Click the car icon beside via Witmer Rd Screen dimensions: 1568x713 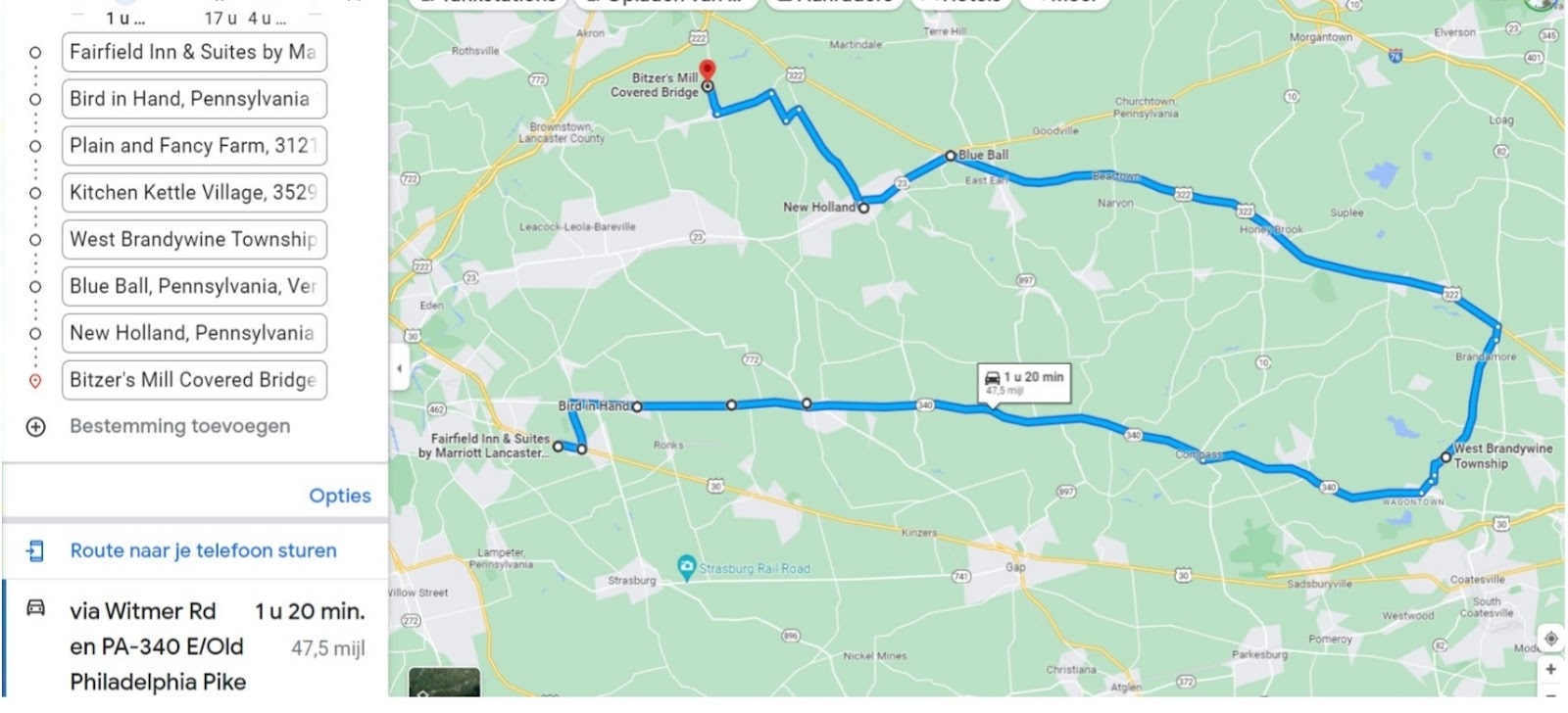35,608
